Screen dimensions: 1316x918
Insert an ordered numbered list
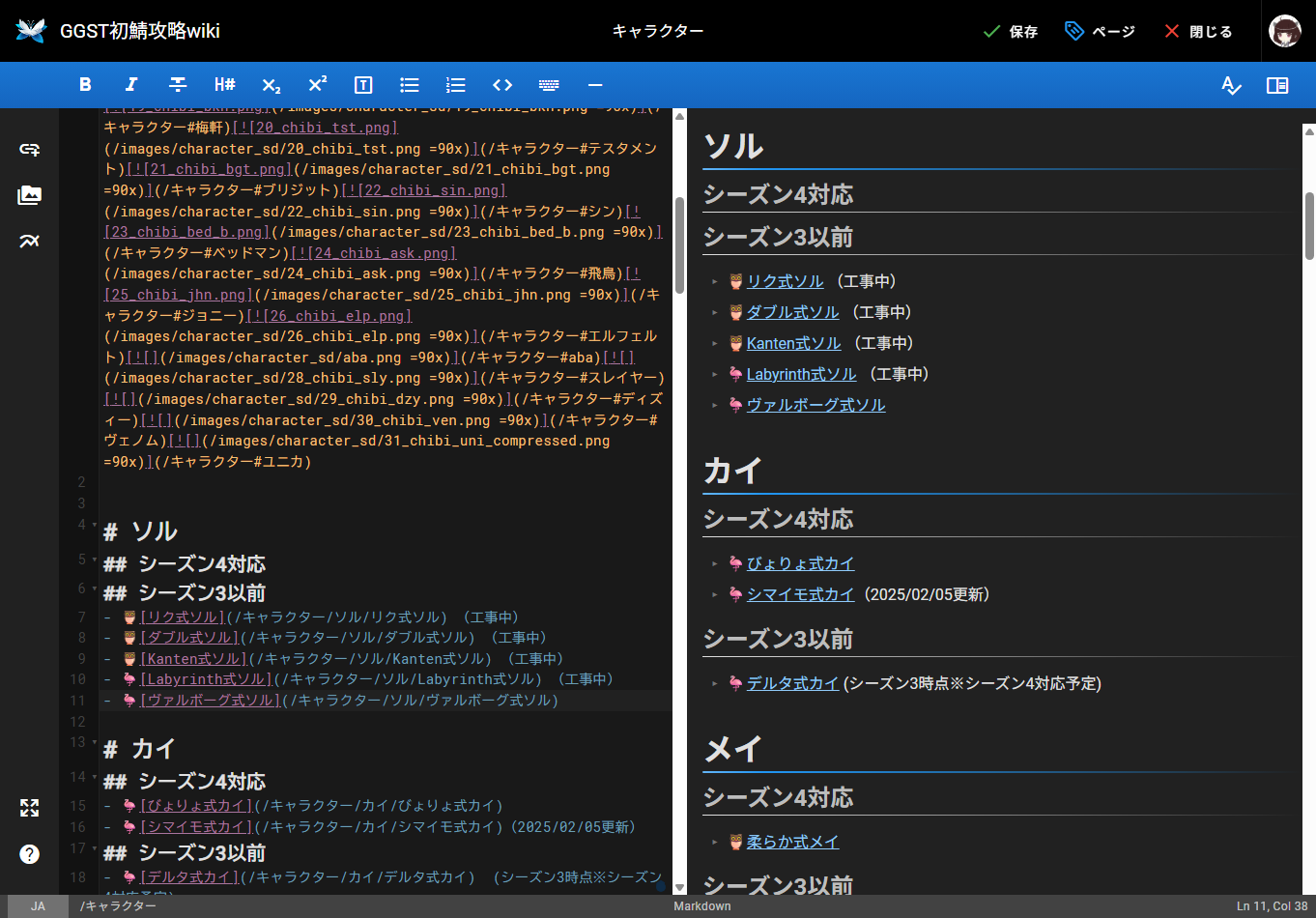point(456,85)
